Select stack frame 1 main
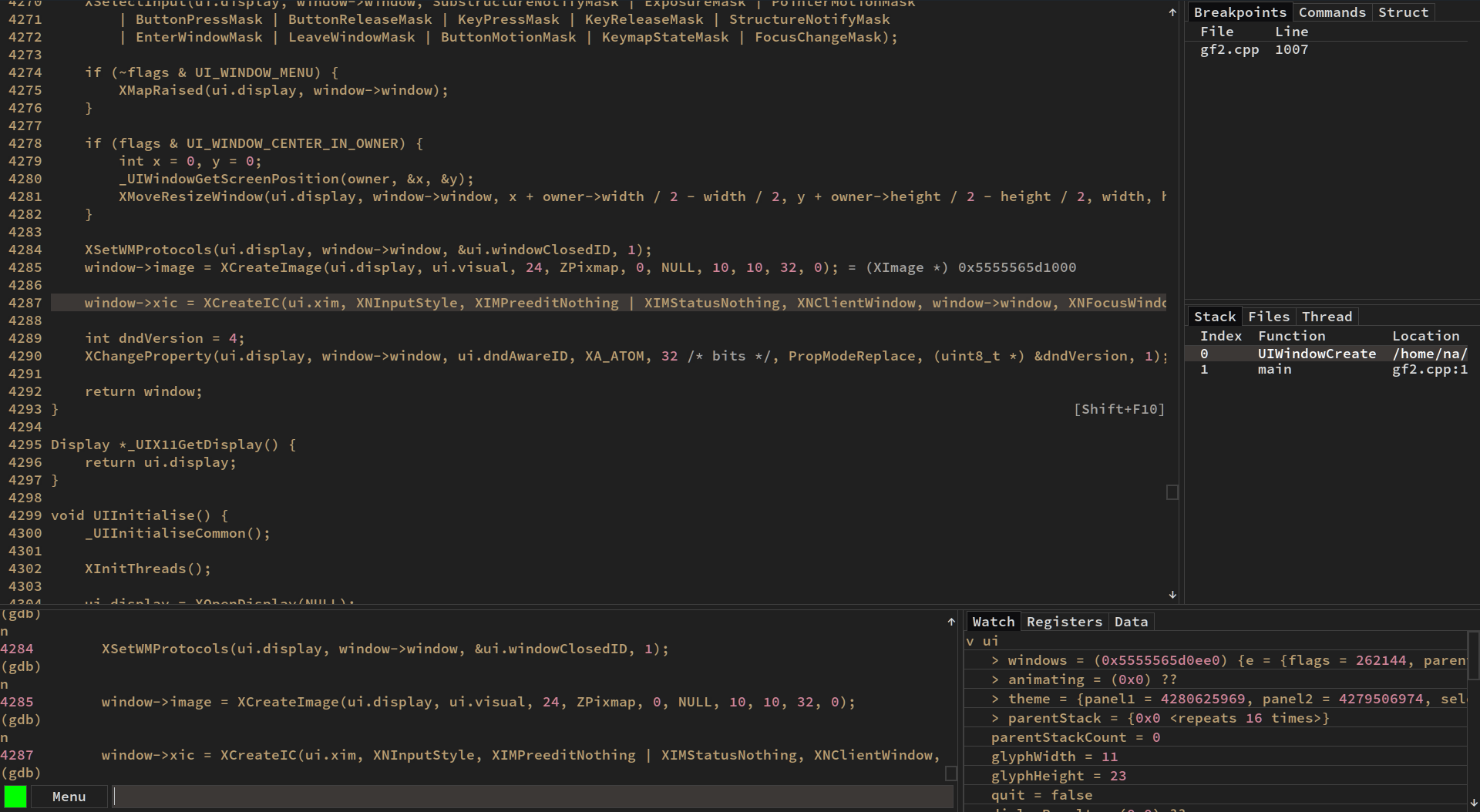This screenshot has width=1480, height=812. [x=1326, y=370]
